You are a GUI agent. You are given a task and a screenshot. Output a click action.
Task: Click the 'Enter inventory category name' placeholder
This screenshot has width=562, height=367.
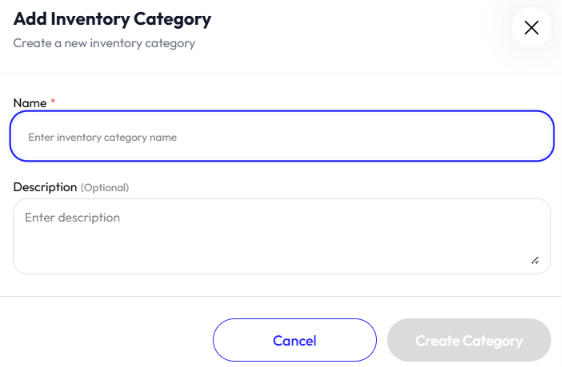point(103,137)
